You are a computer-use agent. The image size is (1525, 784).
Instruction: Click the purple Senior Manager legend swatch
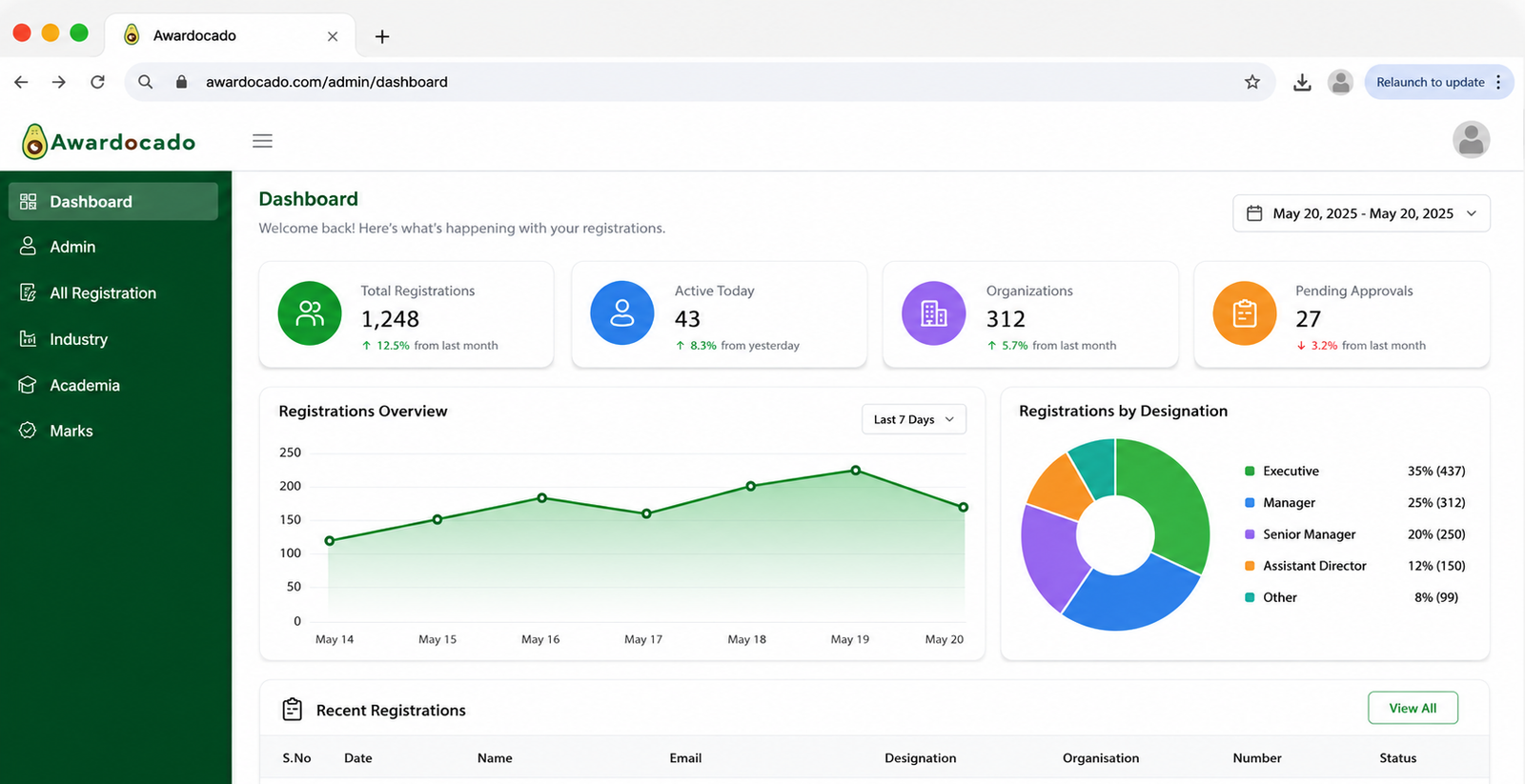click(x=1250, y=534)
